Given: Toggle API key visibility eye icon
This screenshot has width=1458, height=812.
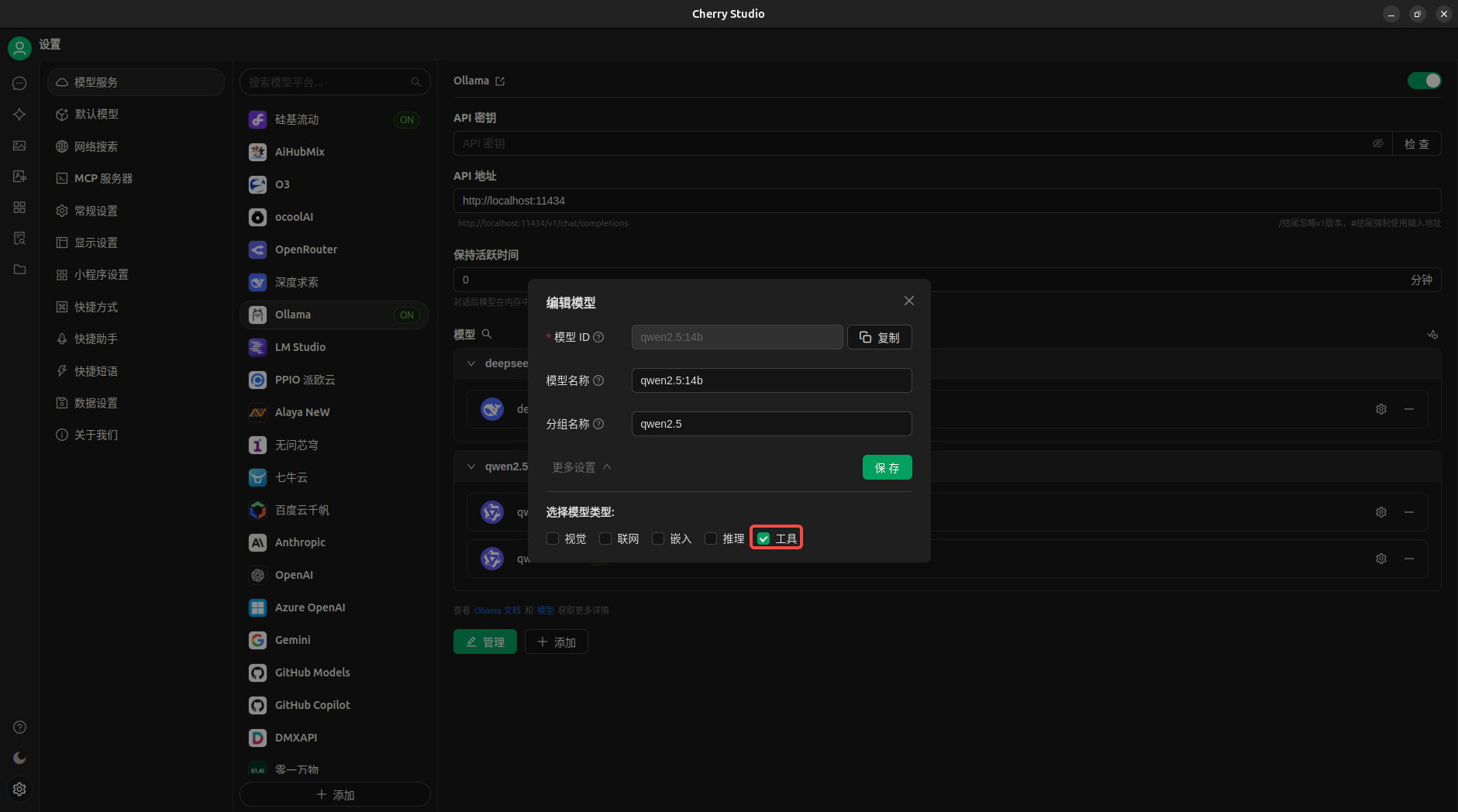Looking at the screenshot, I should [x=1378, y=143].
